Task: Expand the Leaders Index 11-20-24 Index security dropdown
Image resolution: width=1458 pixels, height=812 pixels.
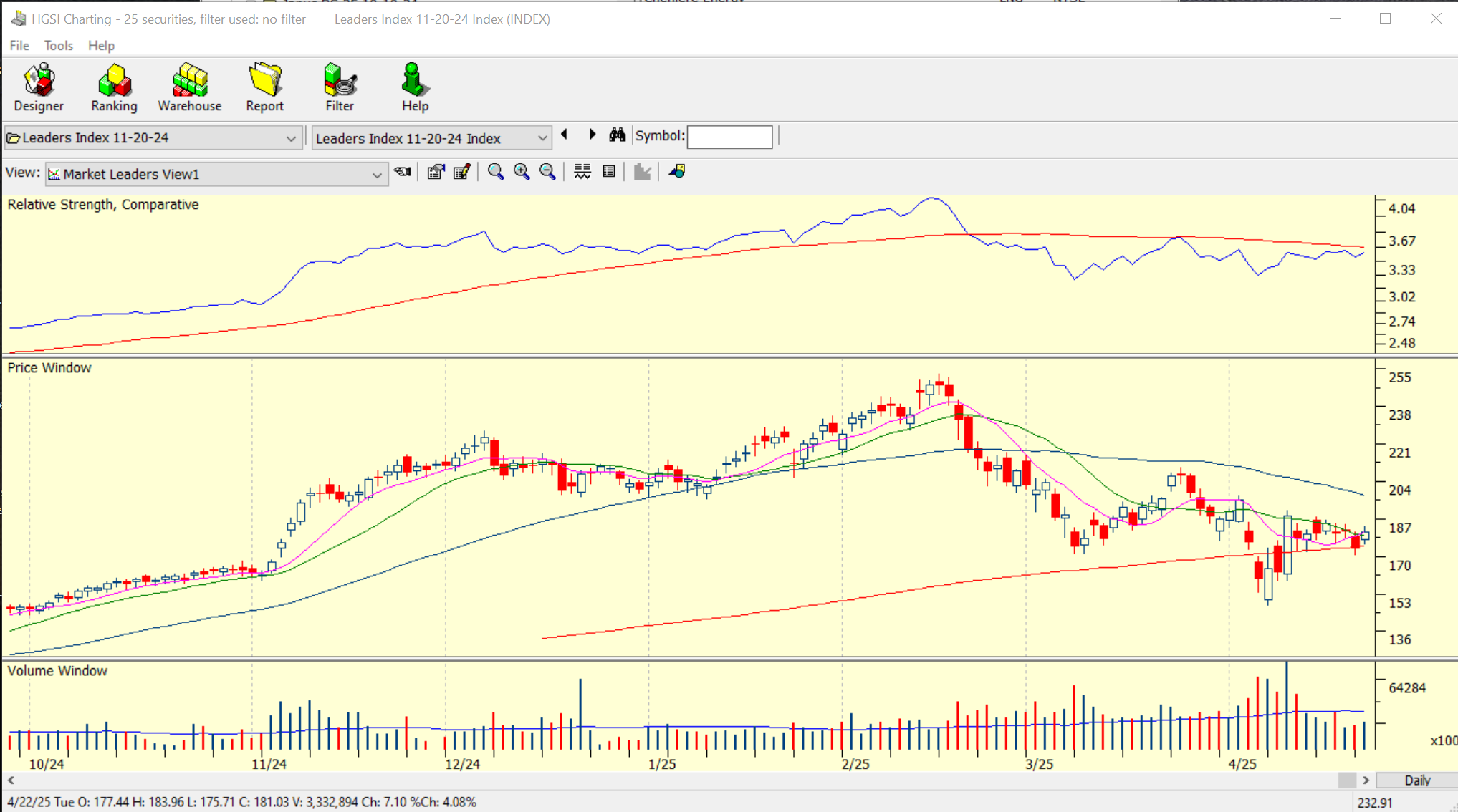Action: tap(542, 138)
